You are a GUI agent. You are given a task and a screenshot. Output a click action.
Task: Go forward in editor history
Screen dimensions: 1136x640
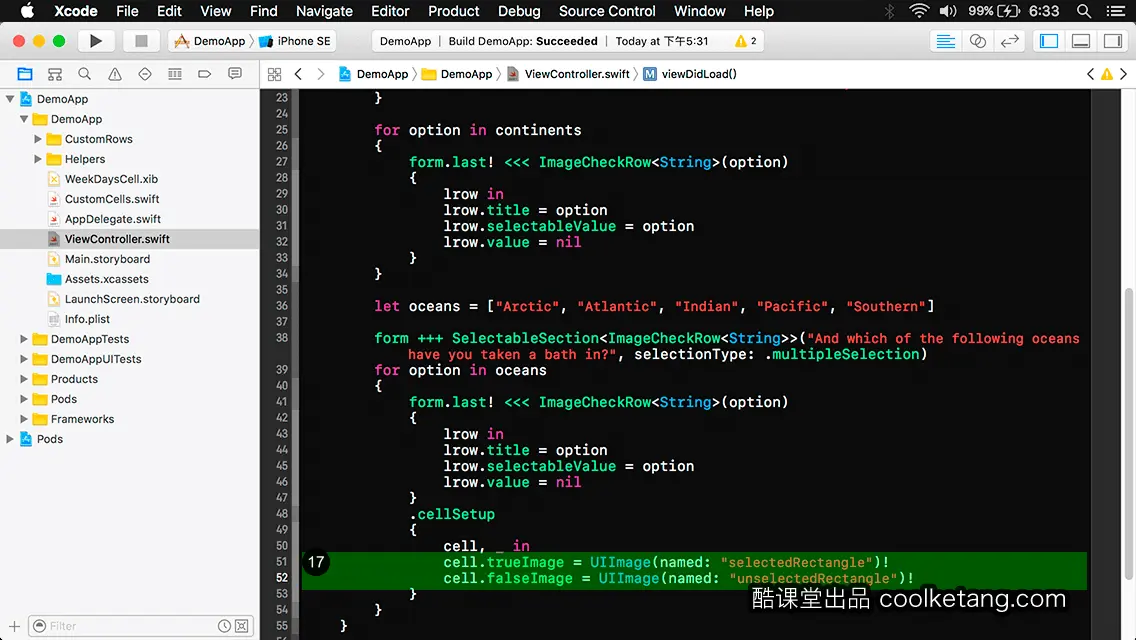pos(321,74)
